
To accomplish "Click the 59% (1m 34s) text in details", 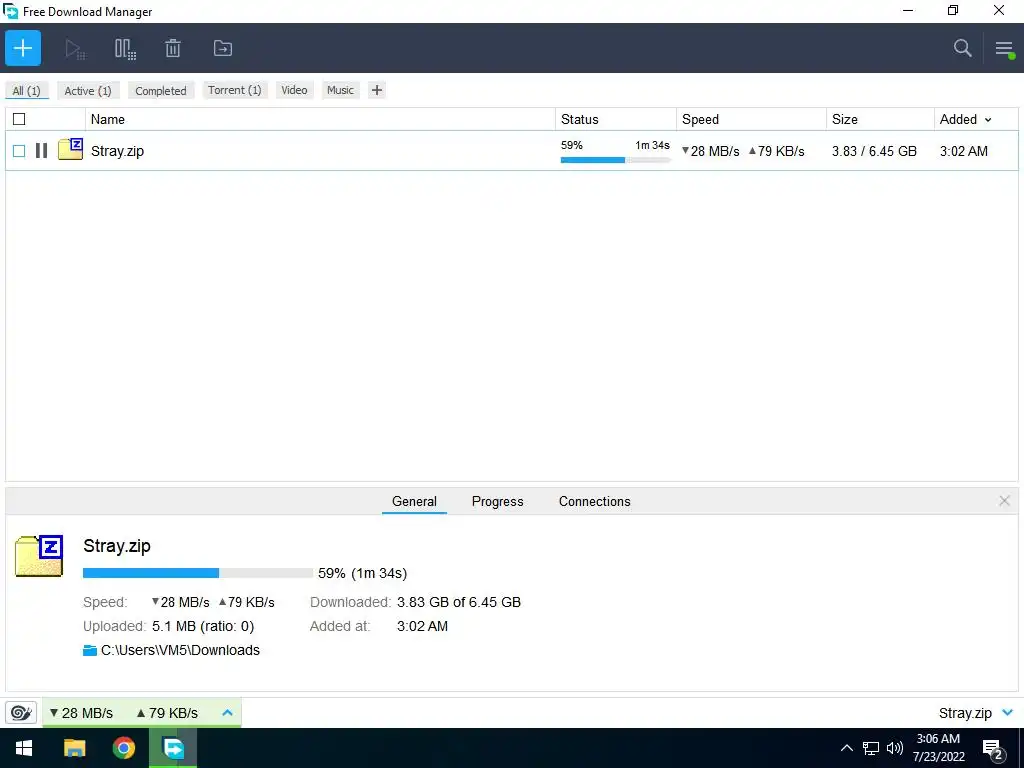I will point(362,573).
